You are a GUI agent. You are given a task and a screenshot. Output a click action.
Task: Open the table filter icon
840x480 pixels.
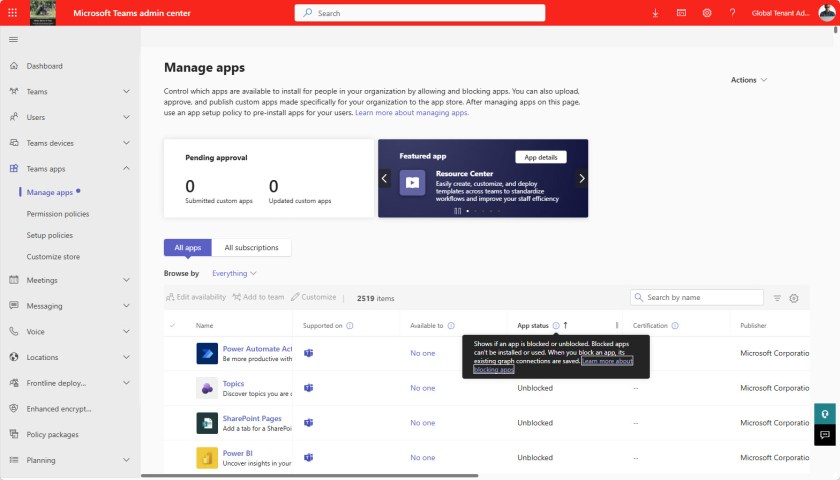[x=777, y=298]
